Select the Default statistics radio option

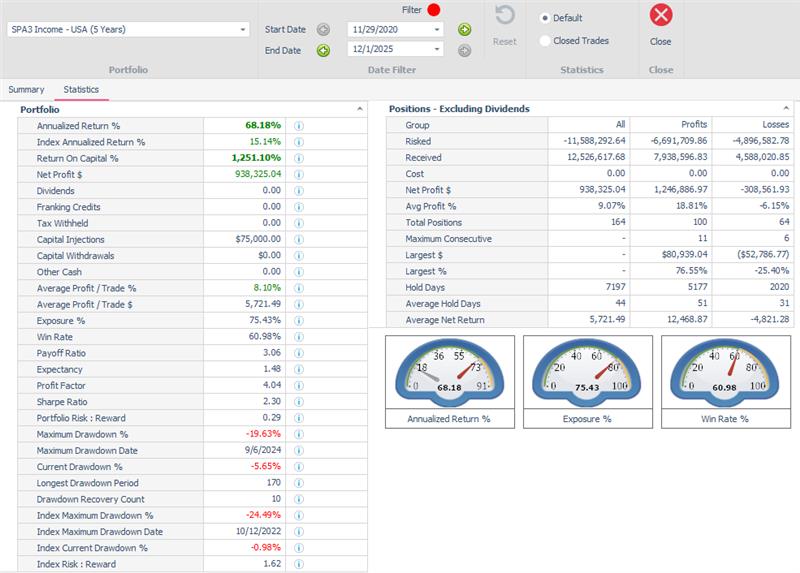tap(545, 18)
